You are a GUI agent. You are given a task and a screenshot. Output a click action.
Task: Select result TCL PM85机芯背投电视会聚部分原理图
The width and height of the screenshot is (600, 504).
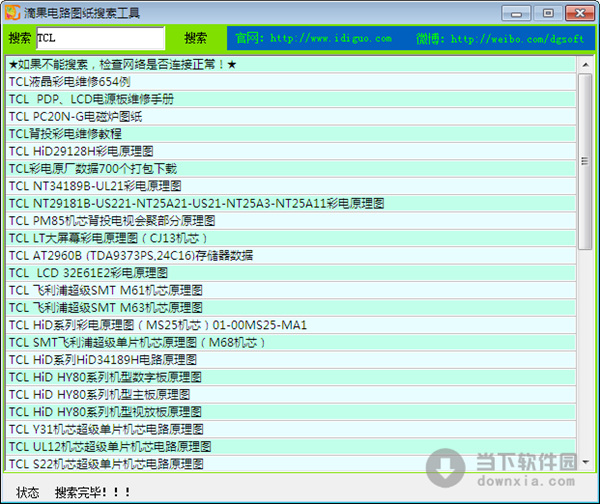pos(291,221)
